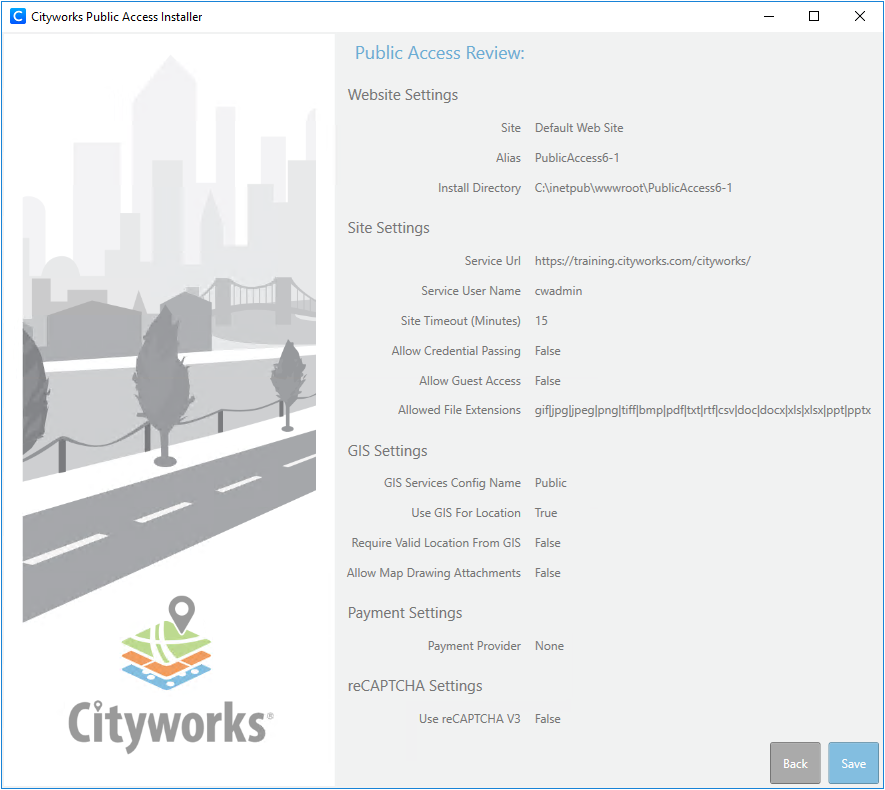Click the Install Directory path text

coord(633,188)
